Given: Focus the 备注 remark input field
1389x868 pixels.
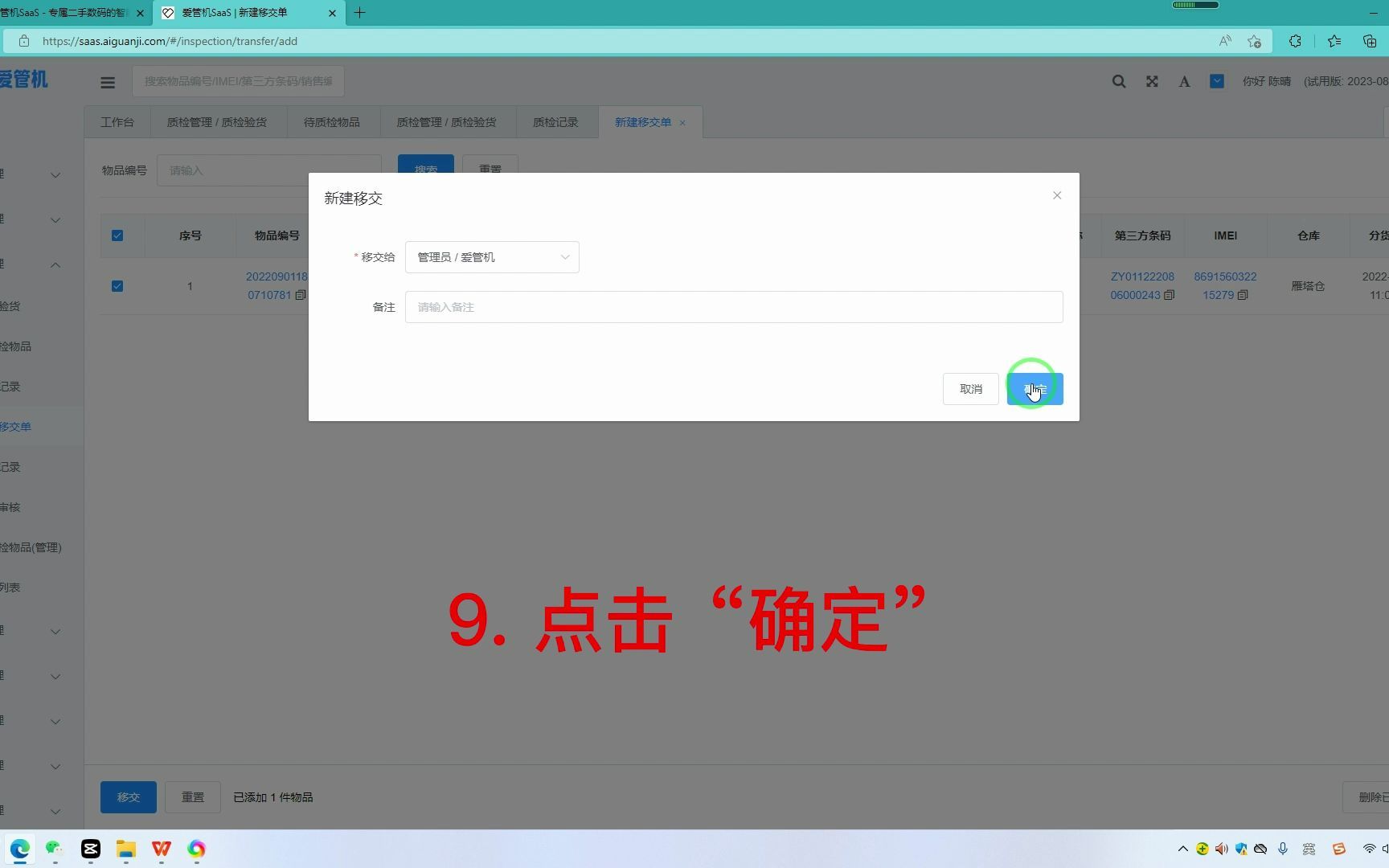Looking at the screenshot, I should (x=734, y=307).
